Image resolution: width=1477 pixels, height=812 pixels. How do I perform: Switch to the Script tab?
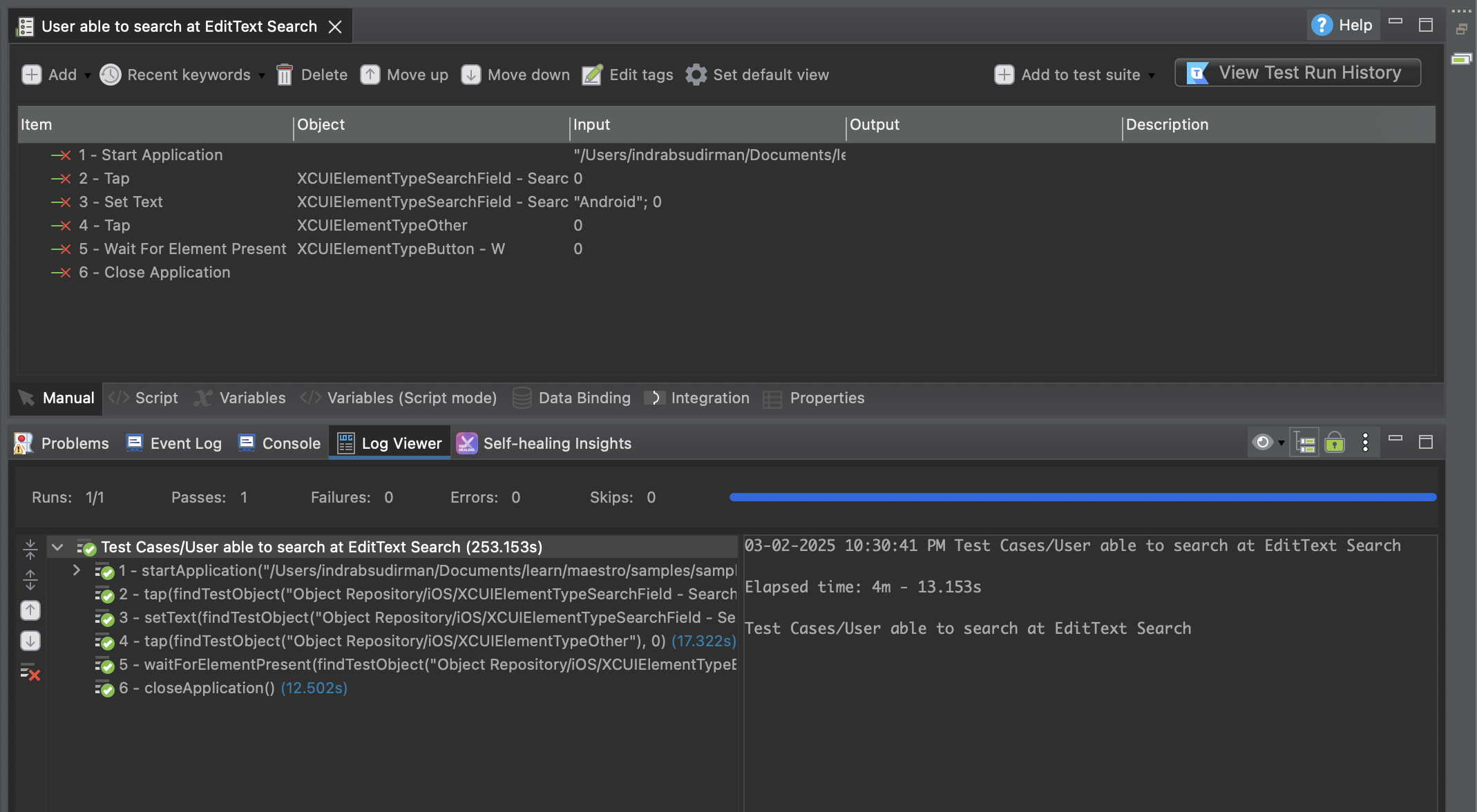point(144,398)
